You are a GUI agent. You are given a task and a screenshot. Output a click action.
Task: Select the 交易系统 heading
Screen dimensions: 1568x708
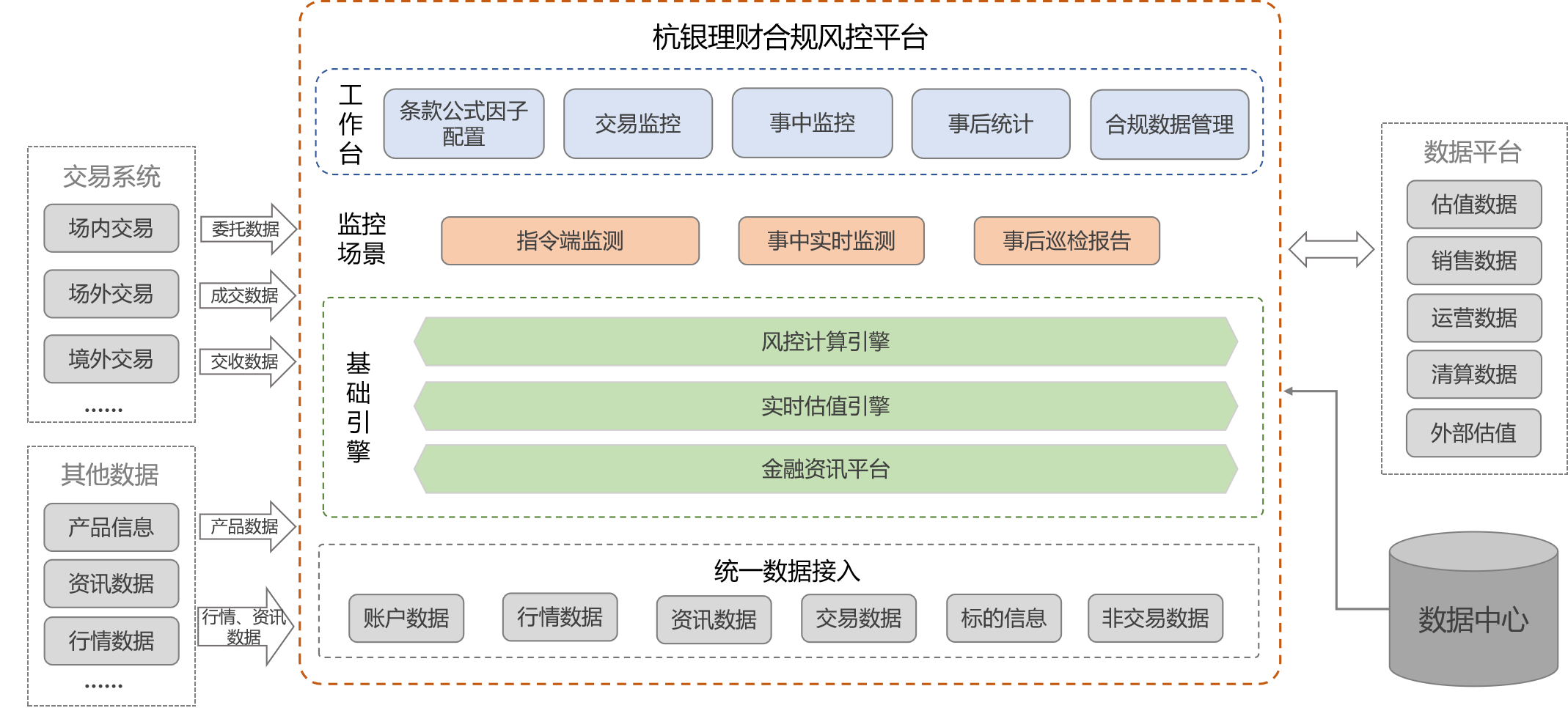click(111, 177)
